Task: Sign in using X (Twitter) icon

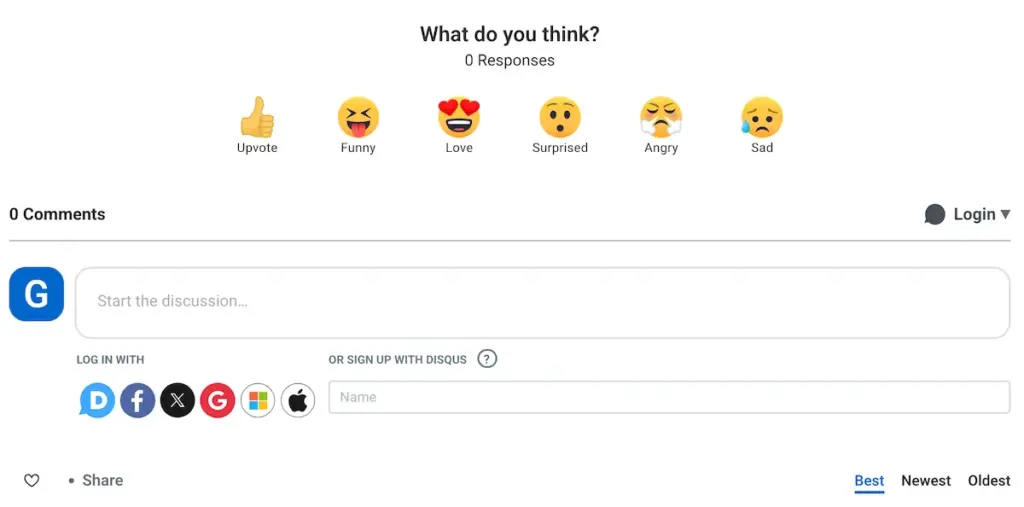Action: coord(177,401)
